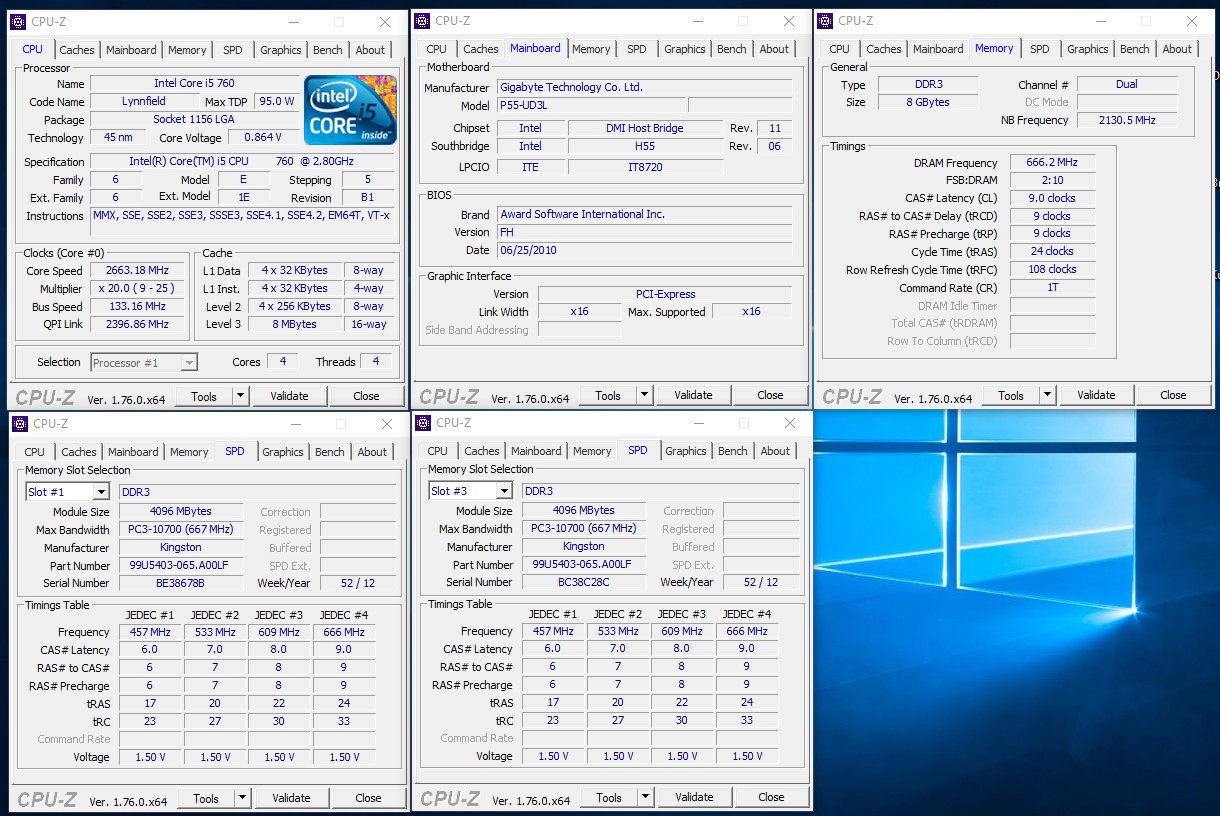
Task: Click the Socket 1156 LGA package field
Action: (194, 120)
